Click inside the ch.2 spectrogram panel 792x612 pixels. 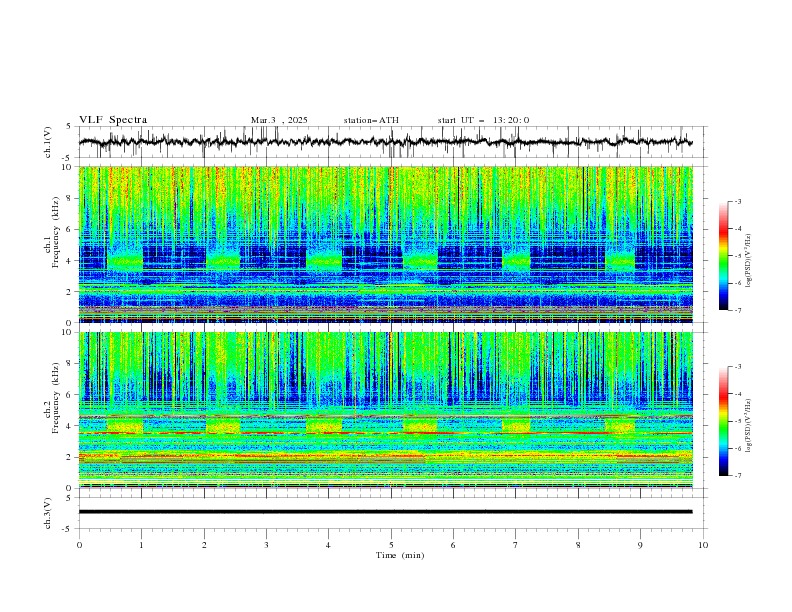point(385,410)
